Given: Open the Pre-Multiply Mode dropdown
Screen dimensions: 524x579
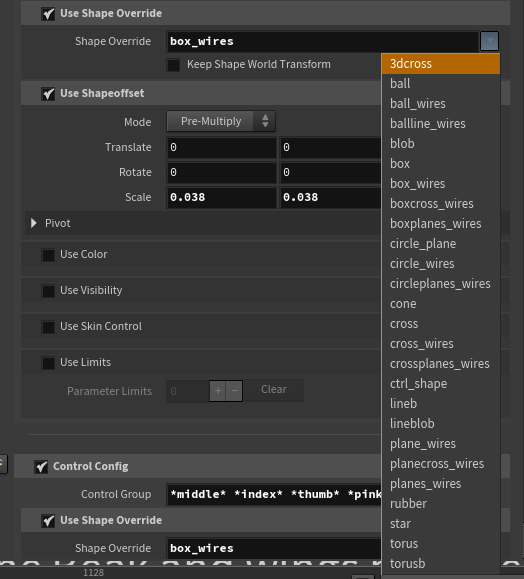Looking at the screenshot, I should click(x=221, y=121).
